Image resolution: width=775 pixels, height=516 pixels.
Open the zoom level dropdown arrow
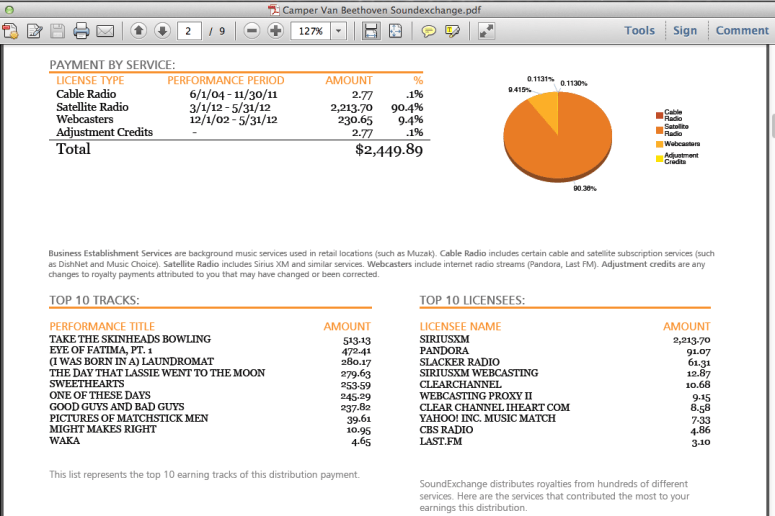pyautogui.click(x=339, y=31)
